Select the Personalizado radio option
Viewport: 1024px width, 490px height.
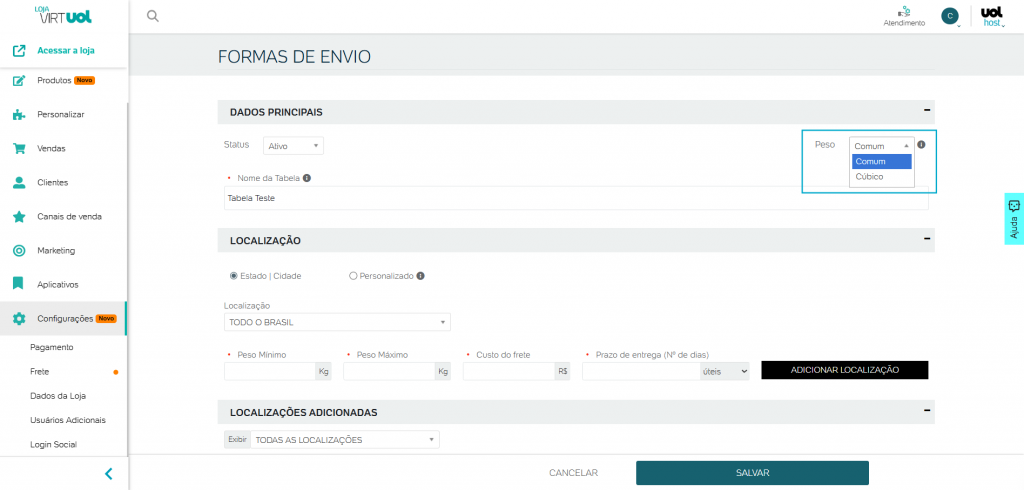tap(353, 276)
